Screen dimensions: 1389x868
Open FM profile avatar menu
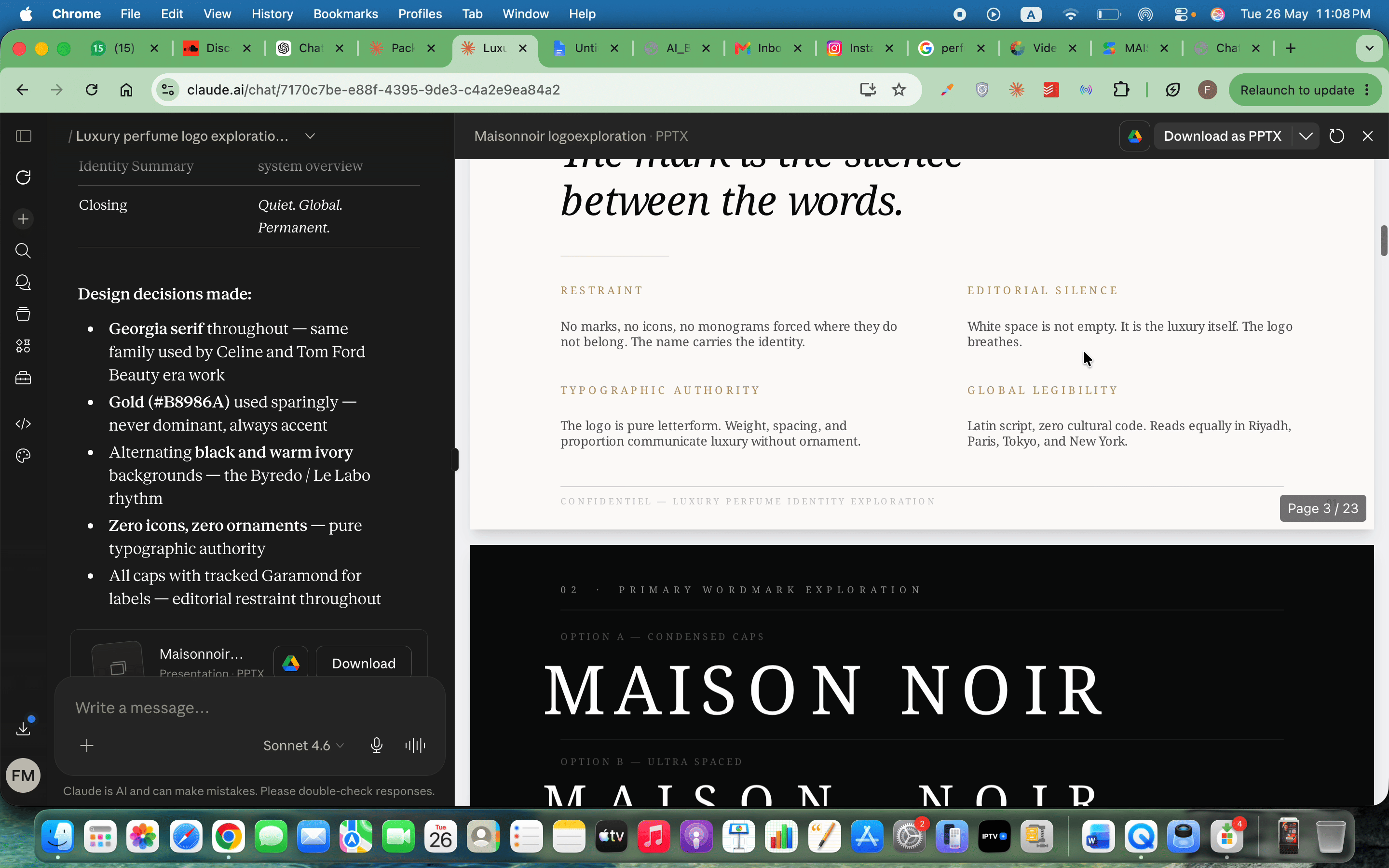coord(23,775)
